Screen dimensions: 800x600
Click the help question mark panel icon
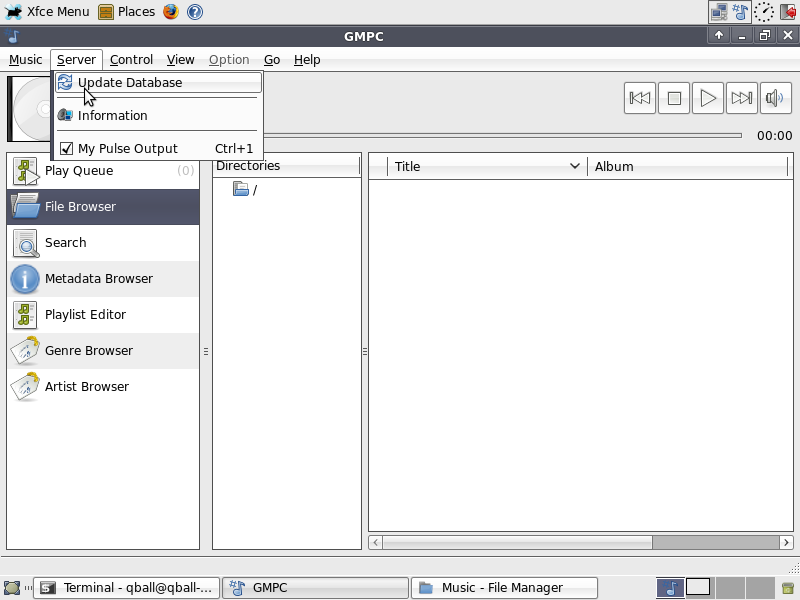click(x=195, y=11)
